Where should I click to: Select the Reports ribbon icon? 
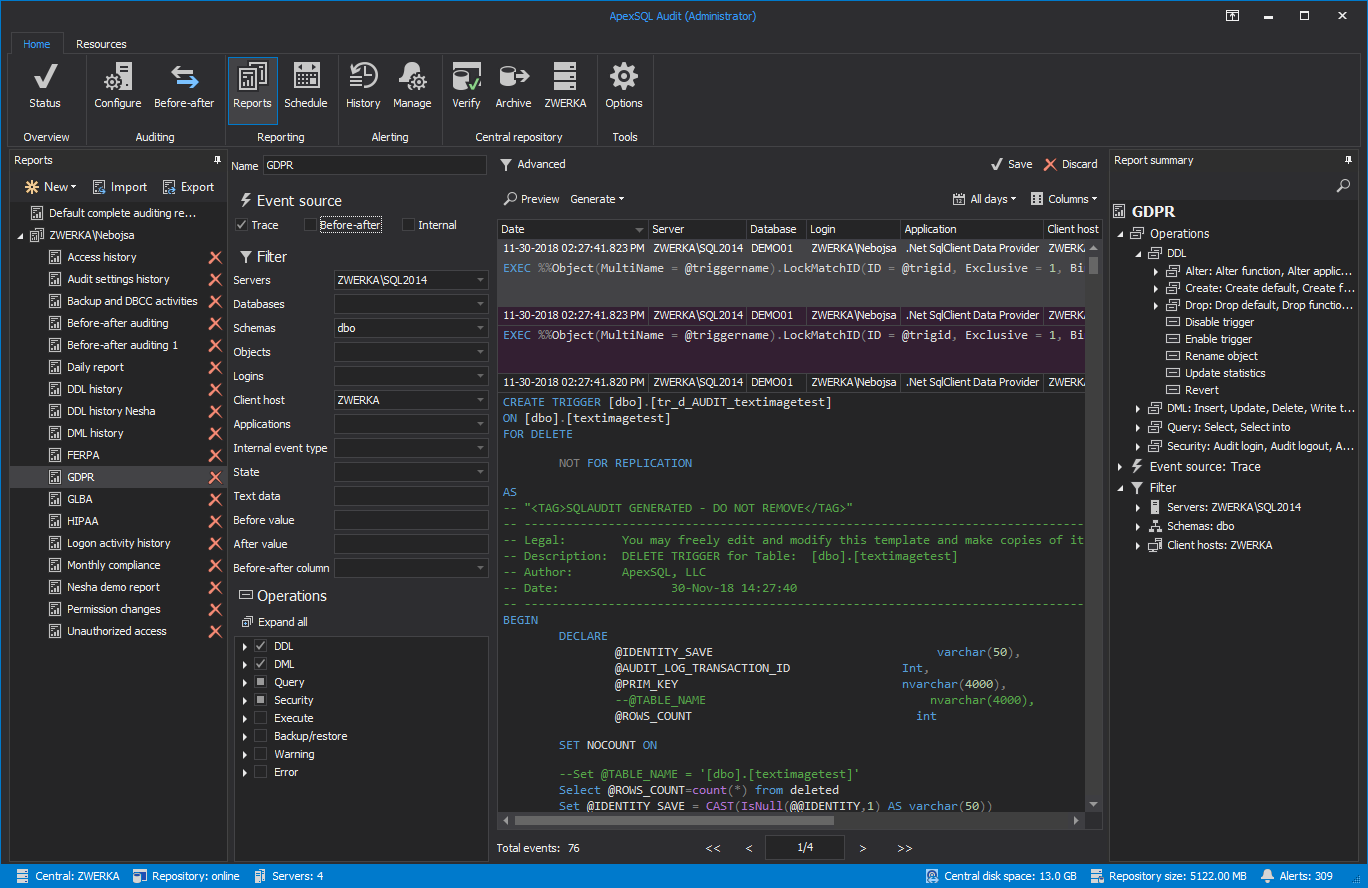253,90
